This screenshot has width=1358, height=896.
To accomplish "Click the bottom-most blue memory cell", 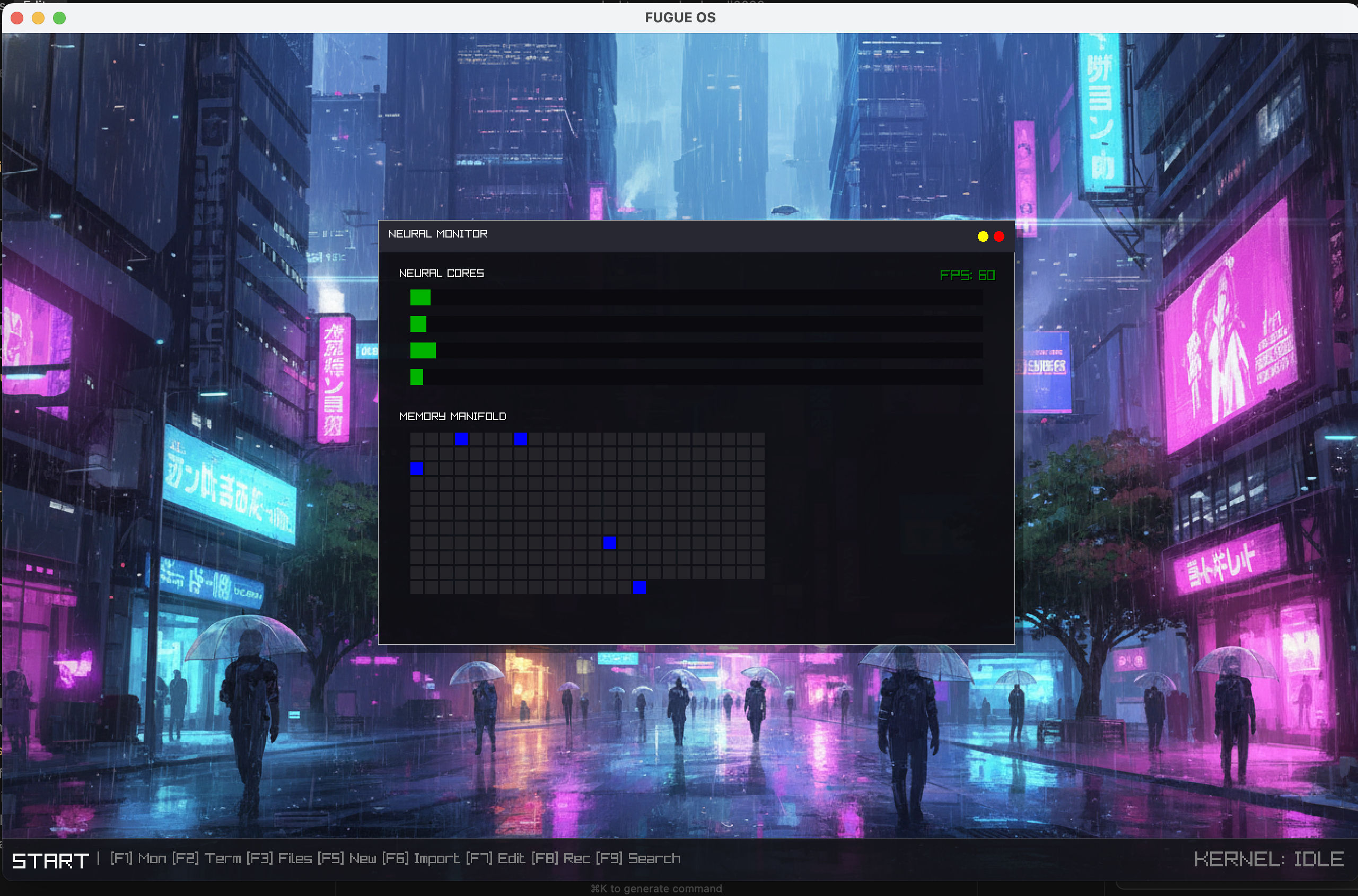I will click(639, 587).
